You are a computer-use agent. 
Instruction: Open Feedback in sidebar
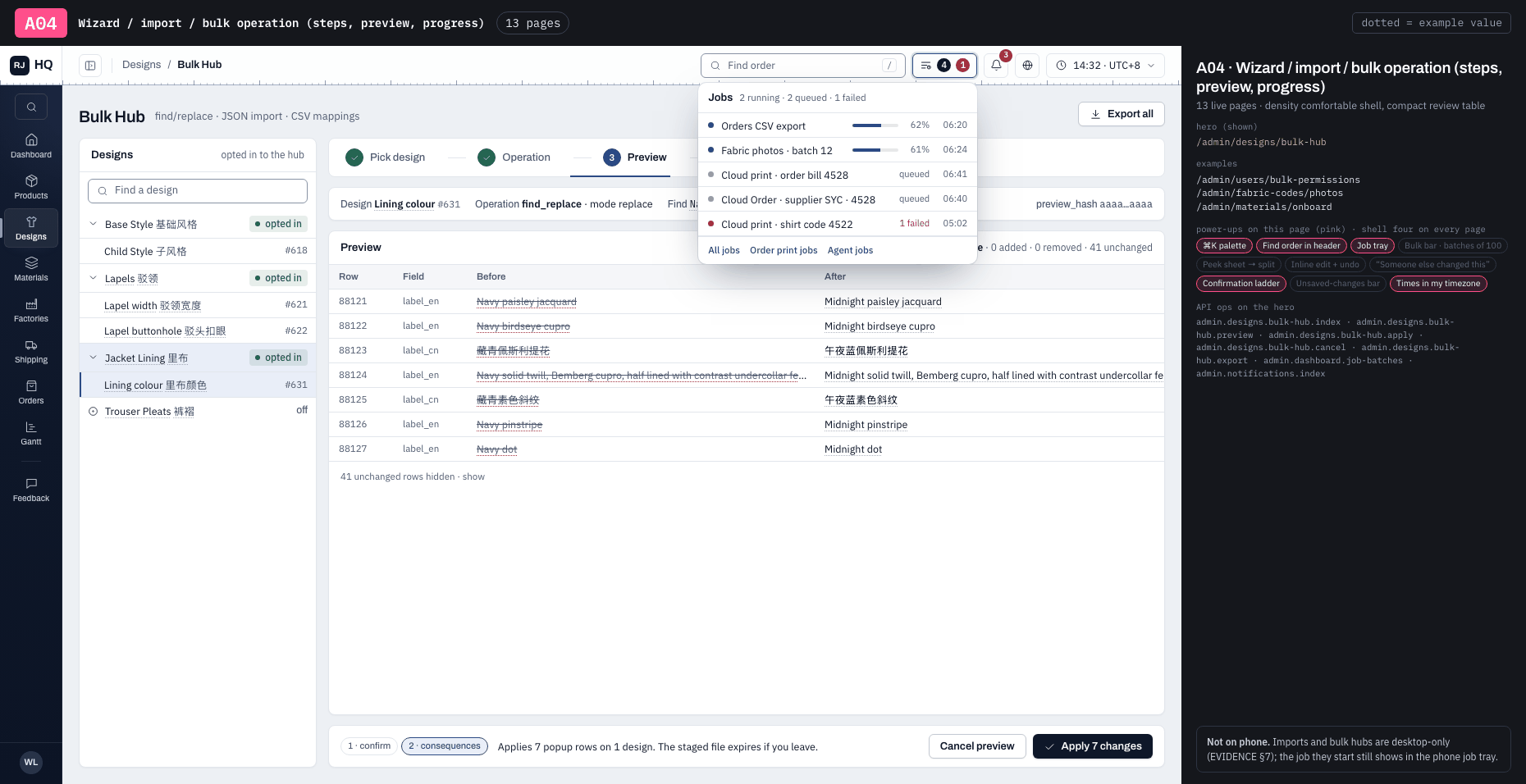(x=31, y=490)
